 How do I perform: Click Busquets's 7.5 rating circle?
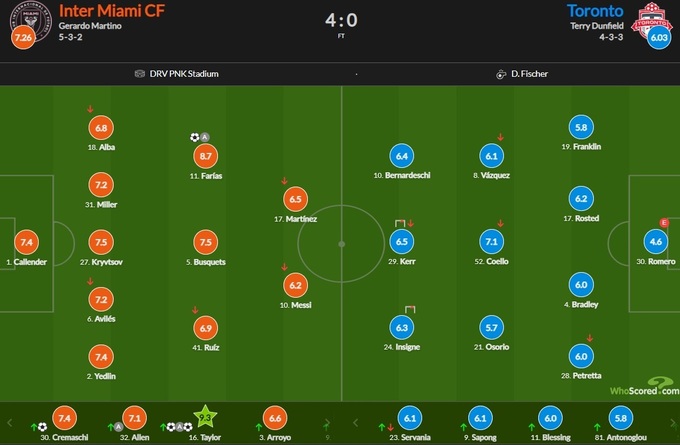tap(204, 241)
